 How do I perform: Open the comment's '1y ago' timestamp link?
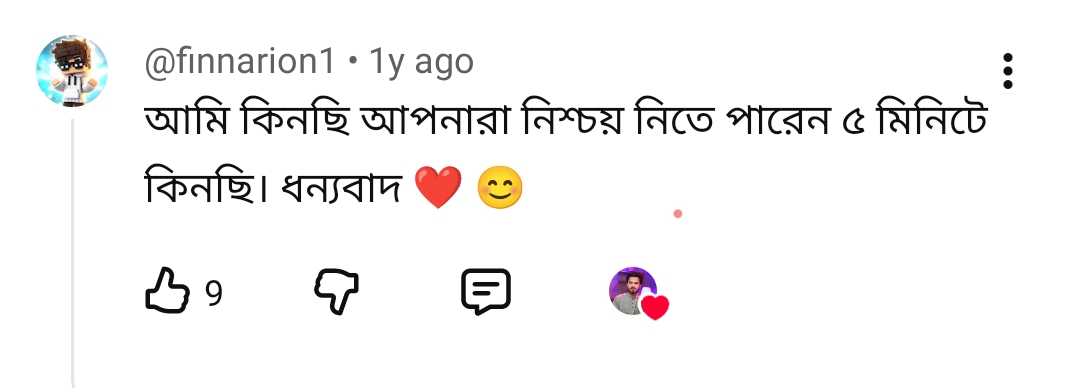tap(422, 61)
